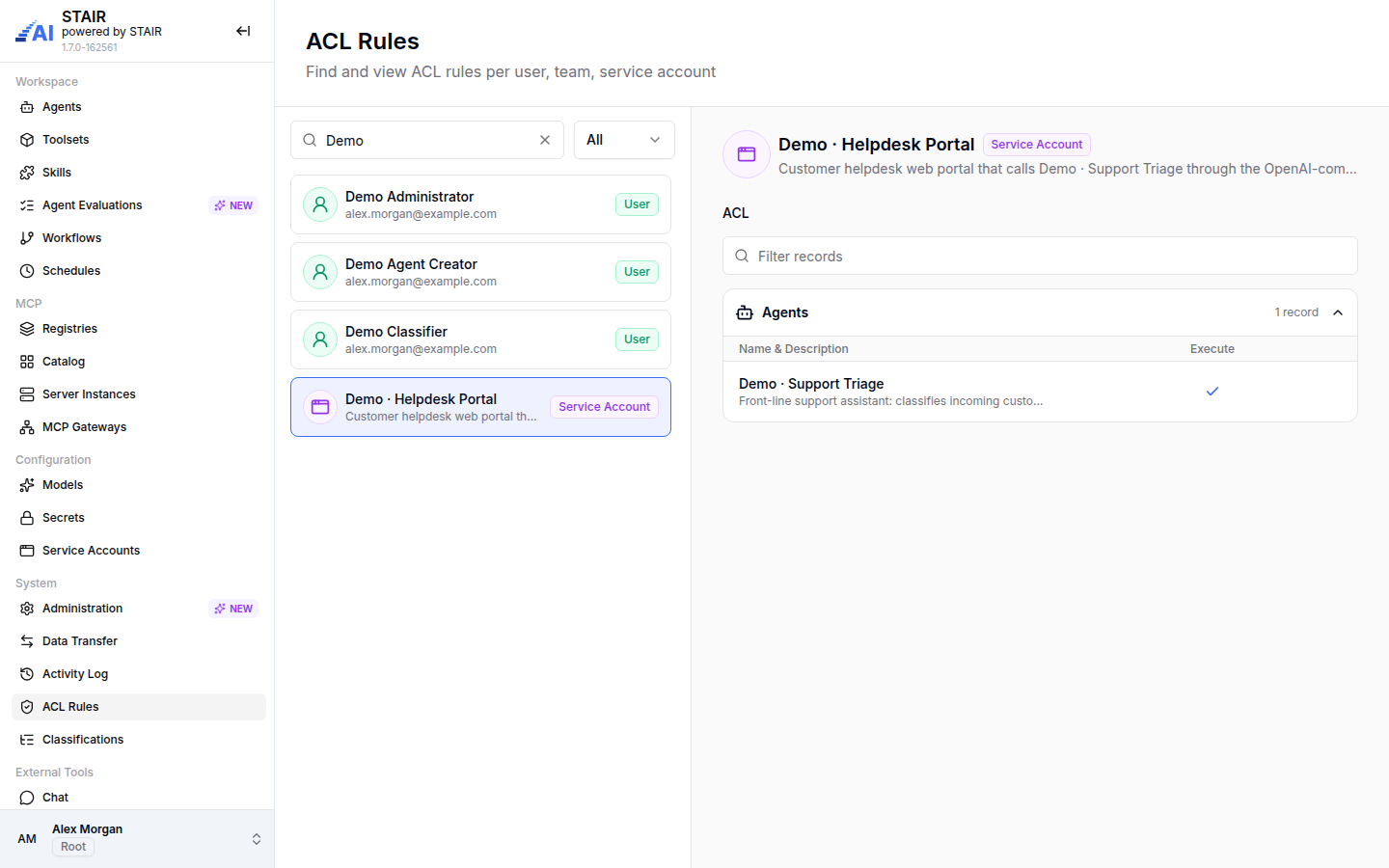This screenshot has height=868, width=1389.
Task: Click the Activity Log history icon
Action: click(27, 674)
